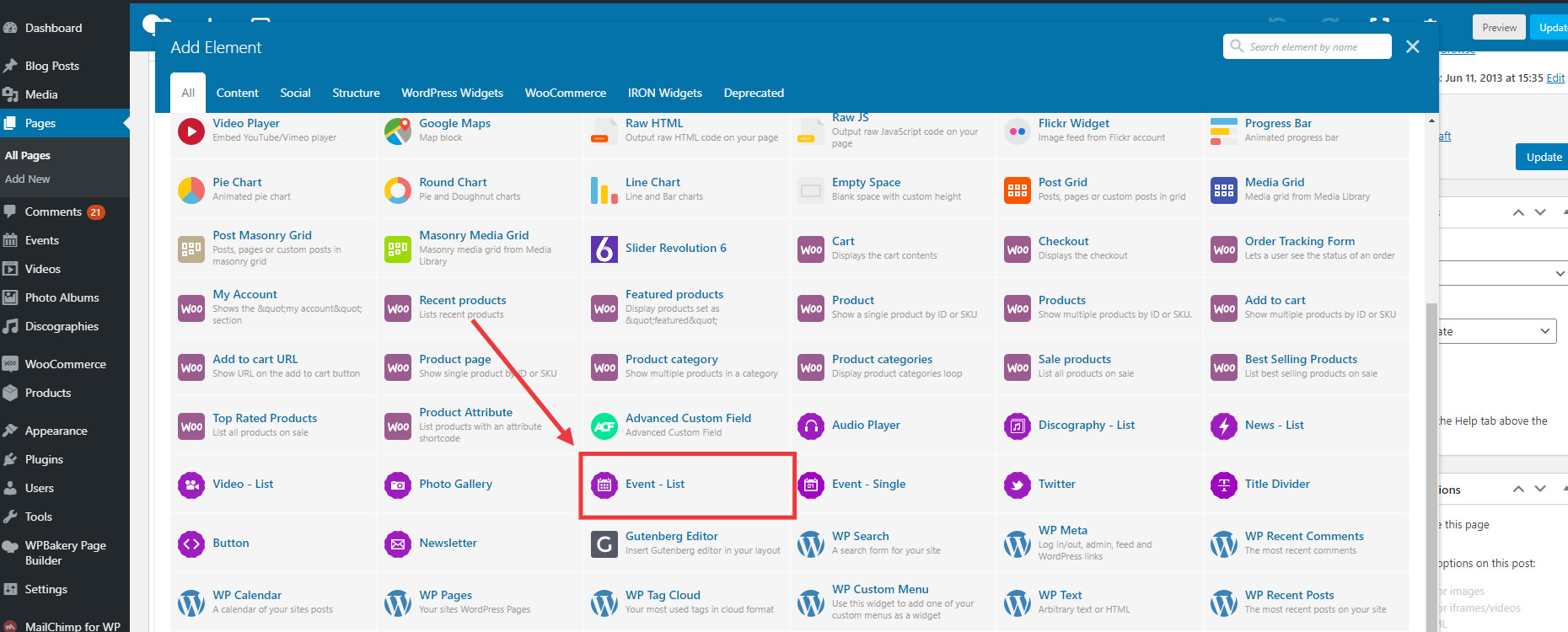The image size is (1568, 632).
Task: Pick the Line Chart element icon
Action: pyautogui.click(x=604, y=190)
